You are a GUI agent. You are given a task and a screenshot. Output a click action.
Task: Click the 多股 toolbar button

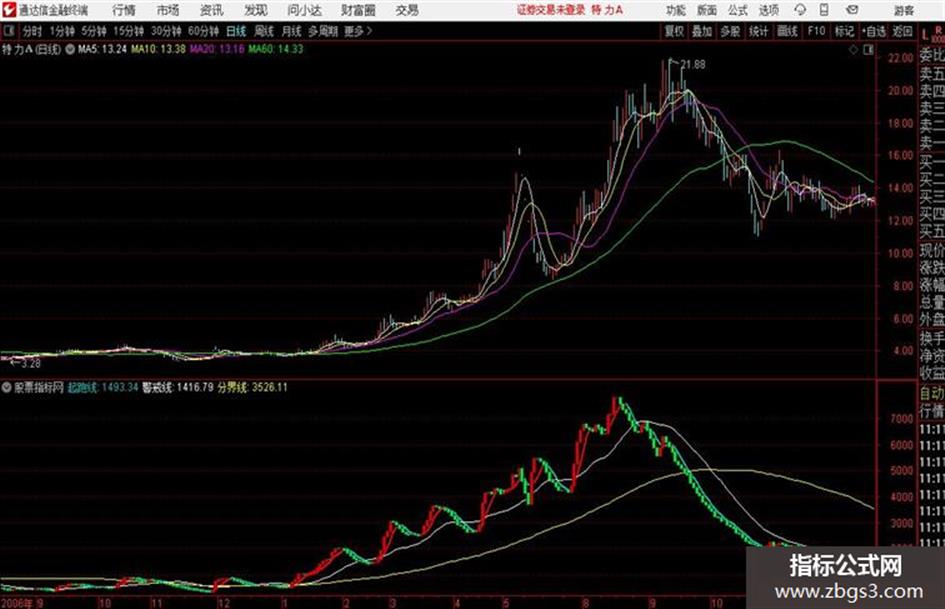730,31
